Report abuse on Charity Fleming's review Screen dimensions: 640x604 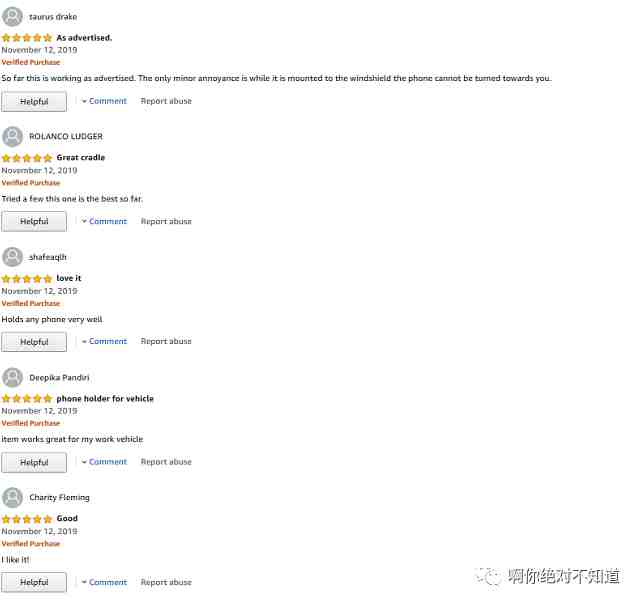tap(166, 582)
